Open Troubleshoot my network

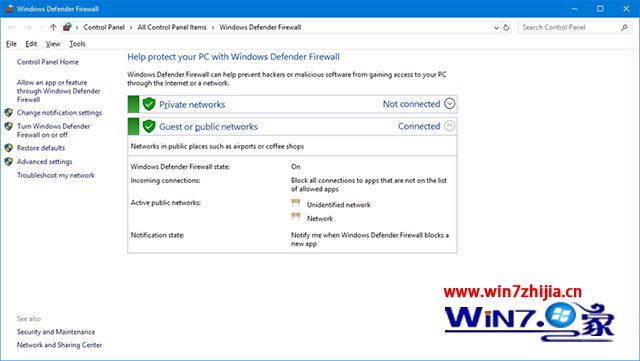(56, 175)
